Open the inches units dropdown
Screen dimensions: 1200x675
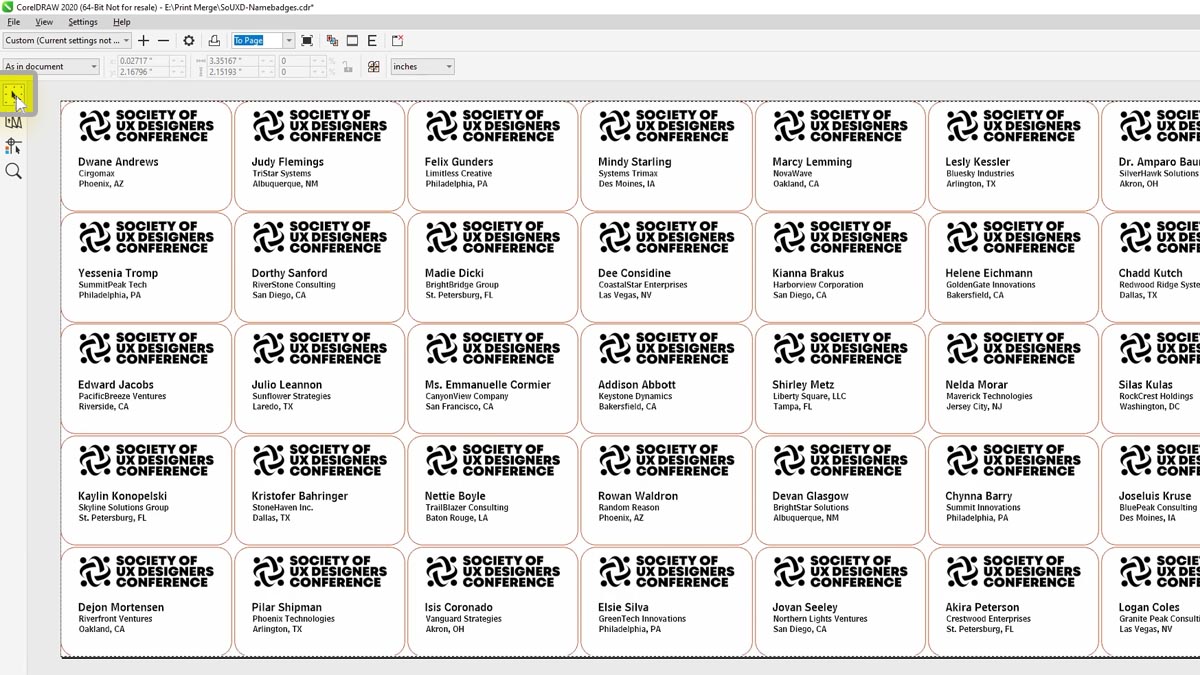coord(448,67)
